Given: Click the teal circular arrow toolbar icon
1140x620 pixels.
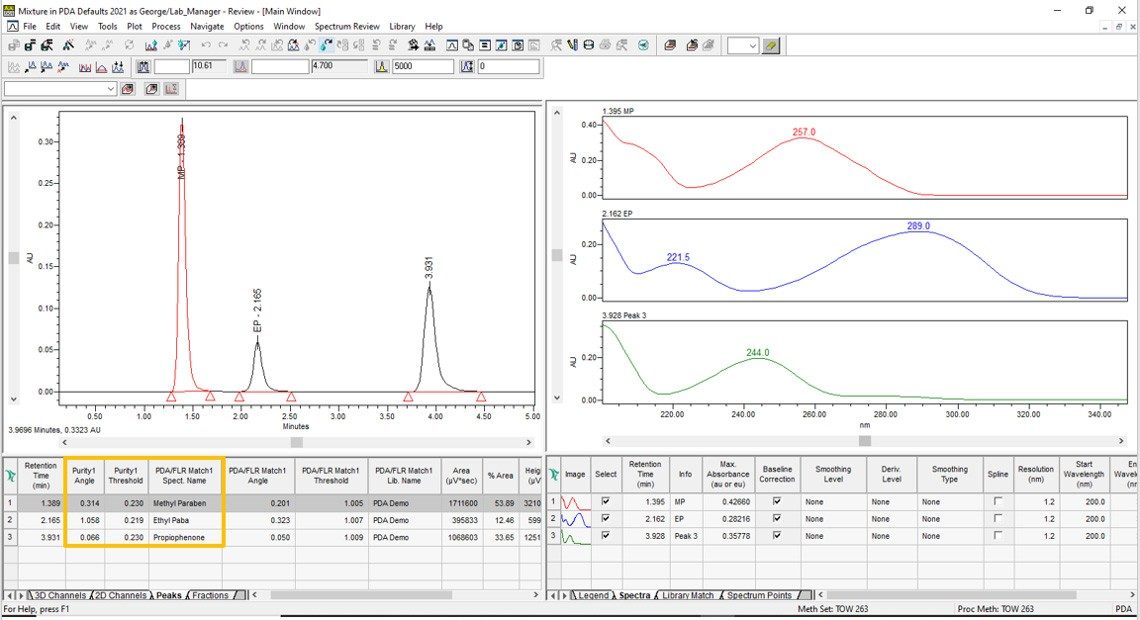Looking at the screenshot, I should pos(643,45).
